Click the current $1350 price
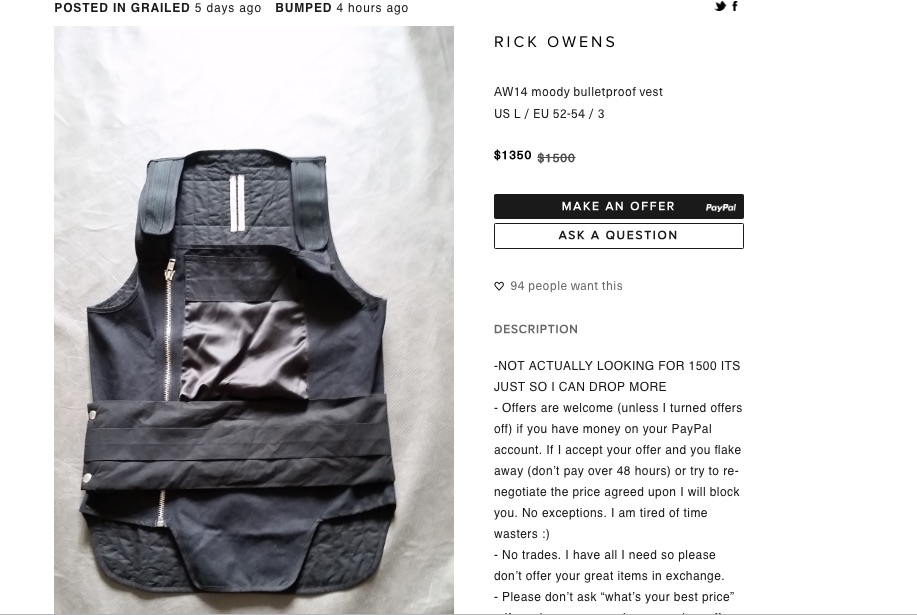Screen dimensions: 917x615 click(x=513, y=155)
